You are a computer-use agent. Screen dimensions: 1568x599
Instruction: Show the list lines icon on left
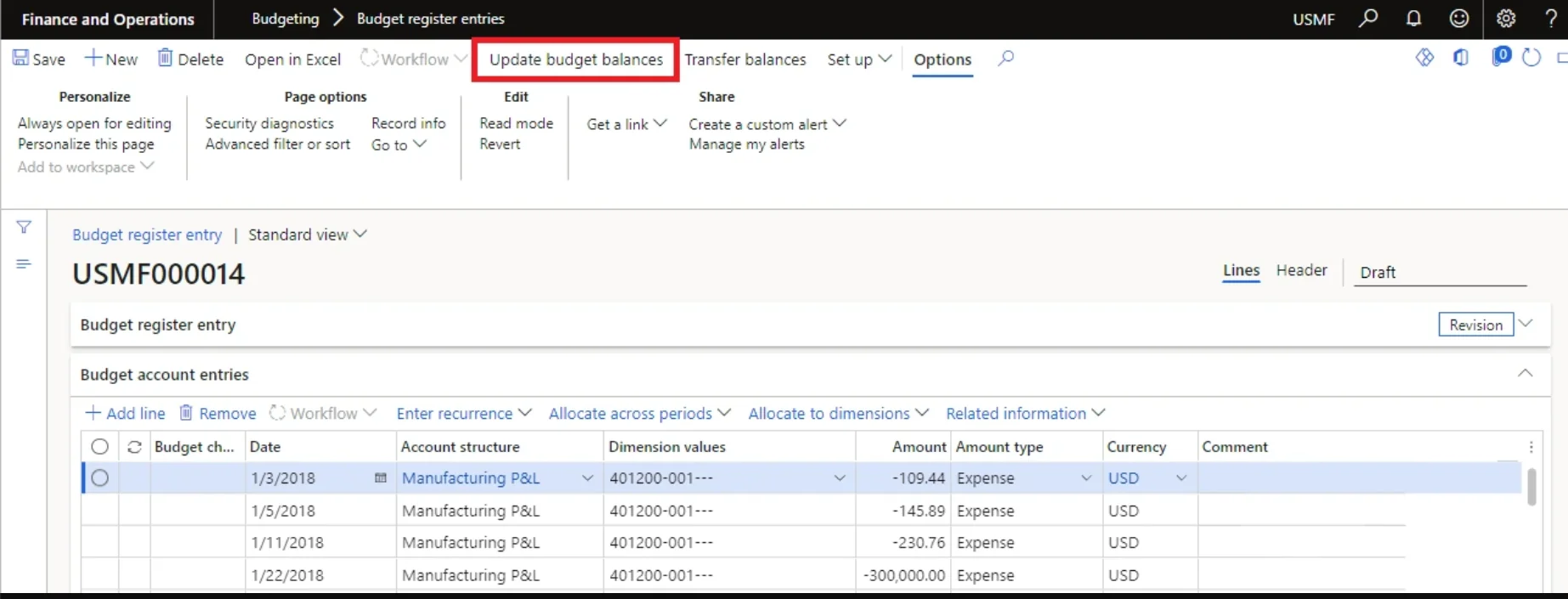point(24,264)
